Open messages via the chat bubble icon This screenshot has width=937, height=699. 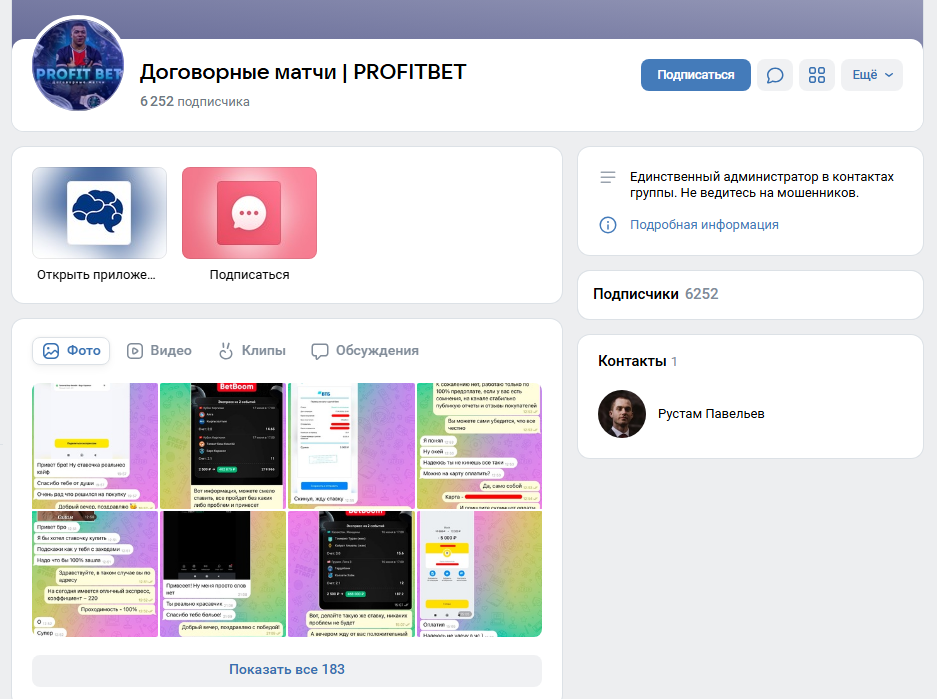pos(774,75)
